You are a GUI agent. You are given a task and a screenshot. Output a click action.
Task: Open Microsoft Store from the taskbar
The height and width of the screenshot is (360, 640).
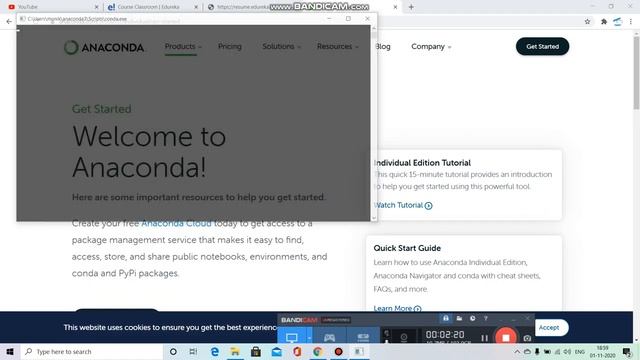tap(256, 351)
